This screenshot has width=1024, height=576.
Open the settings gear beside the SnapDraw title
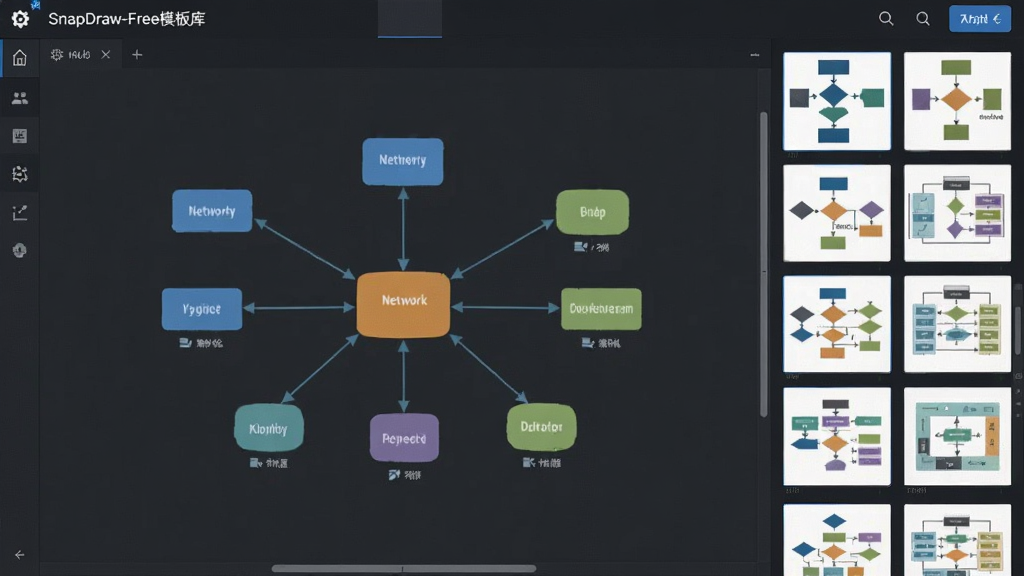pos(20,19)
